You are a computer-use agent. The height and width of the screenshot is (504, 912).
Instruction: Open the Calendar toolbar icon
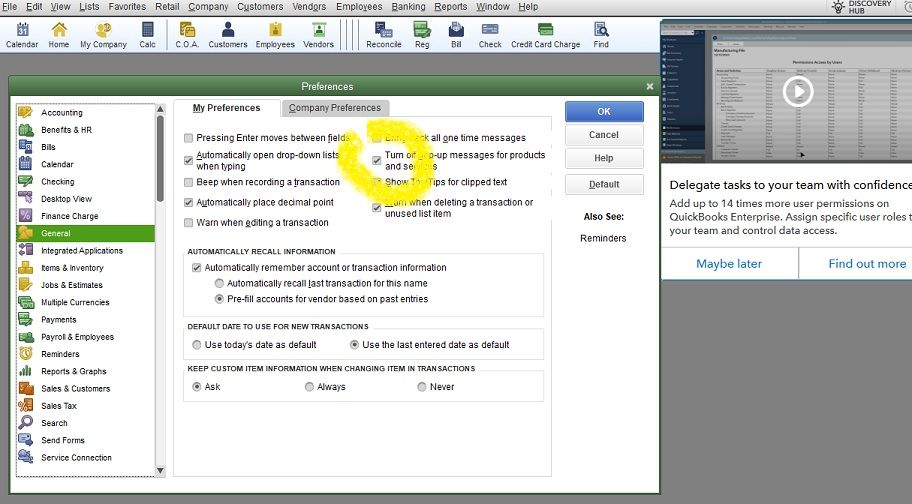(22, 35)
